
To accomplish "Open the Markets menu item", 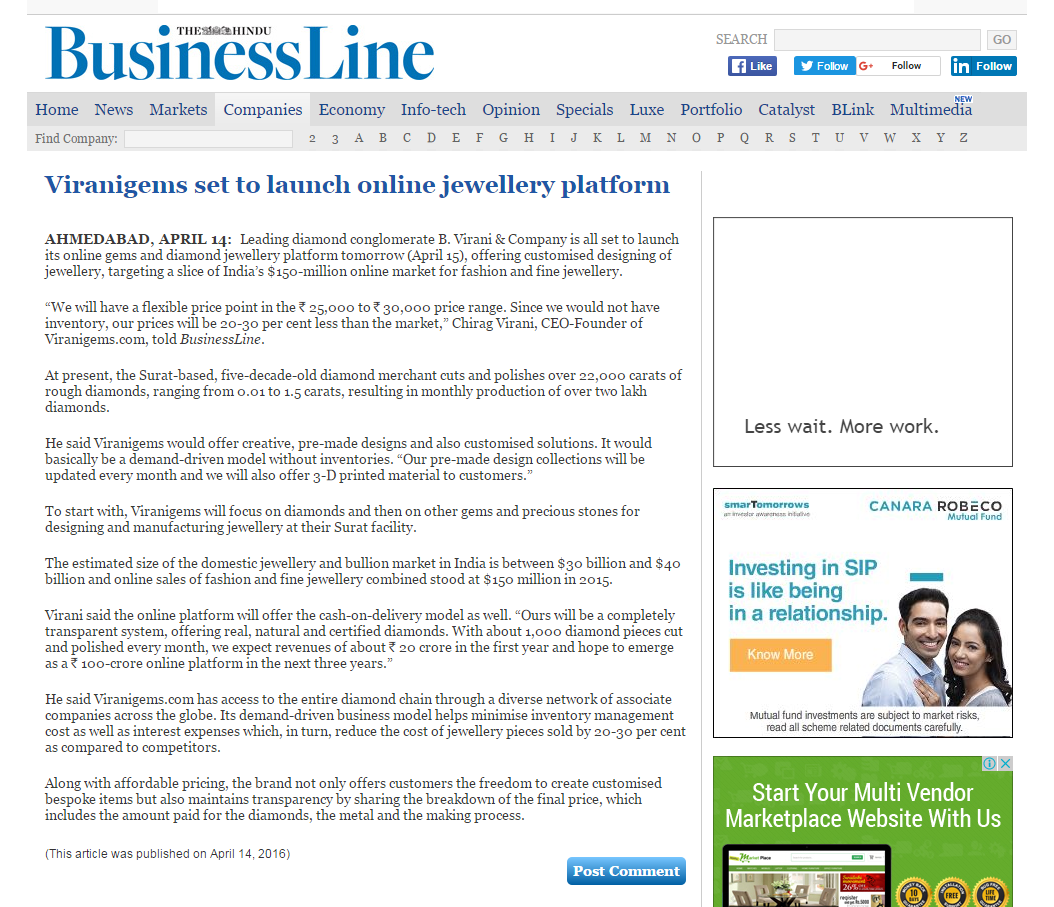I will tap(178, 110).
